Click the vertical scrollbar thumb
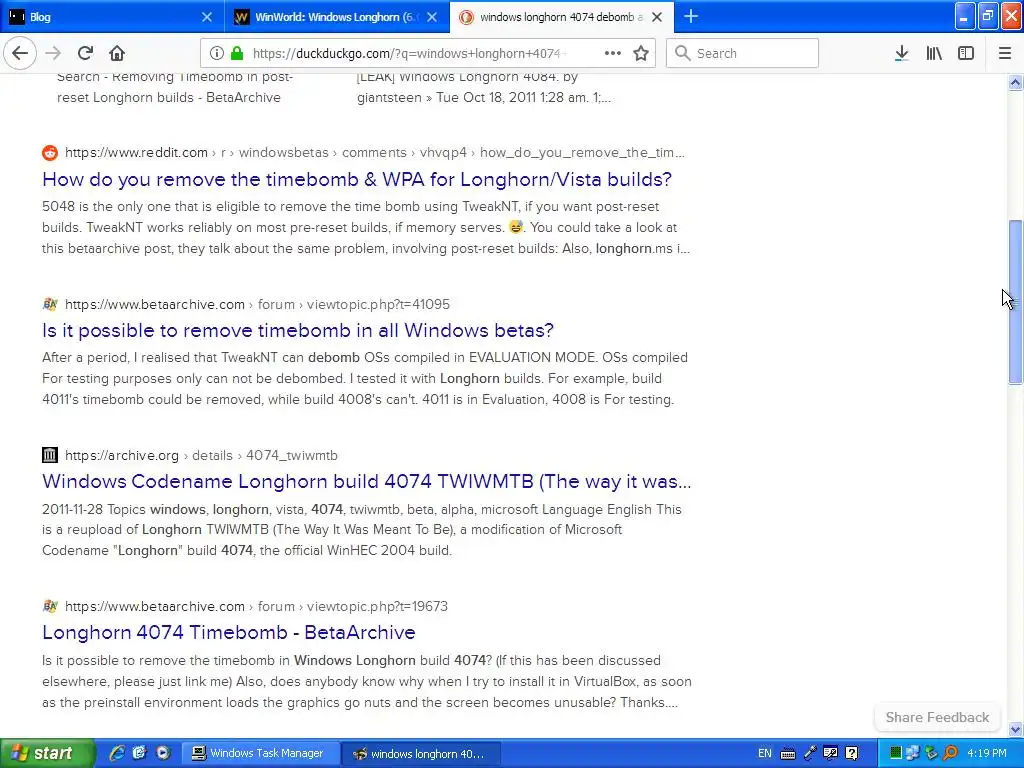The height and width of the screenshot is (768, 1024). [x=1015, y=302]
